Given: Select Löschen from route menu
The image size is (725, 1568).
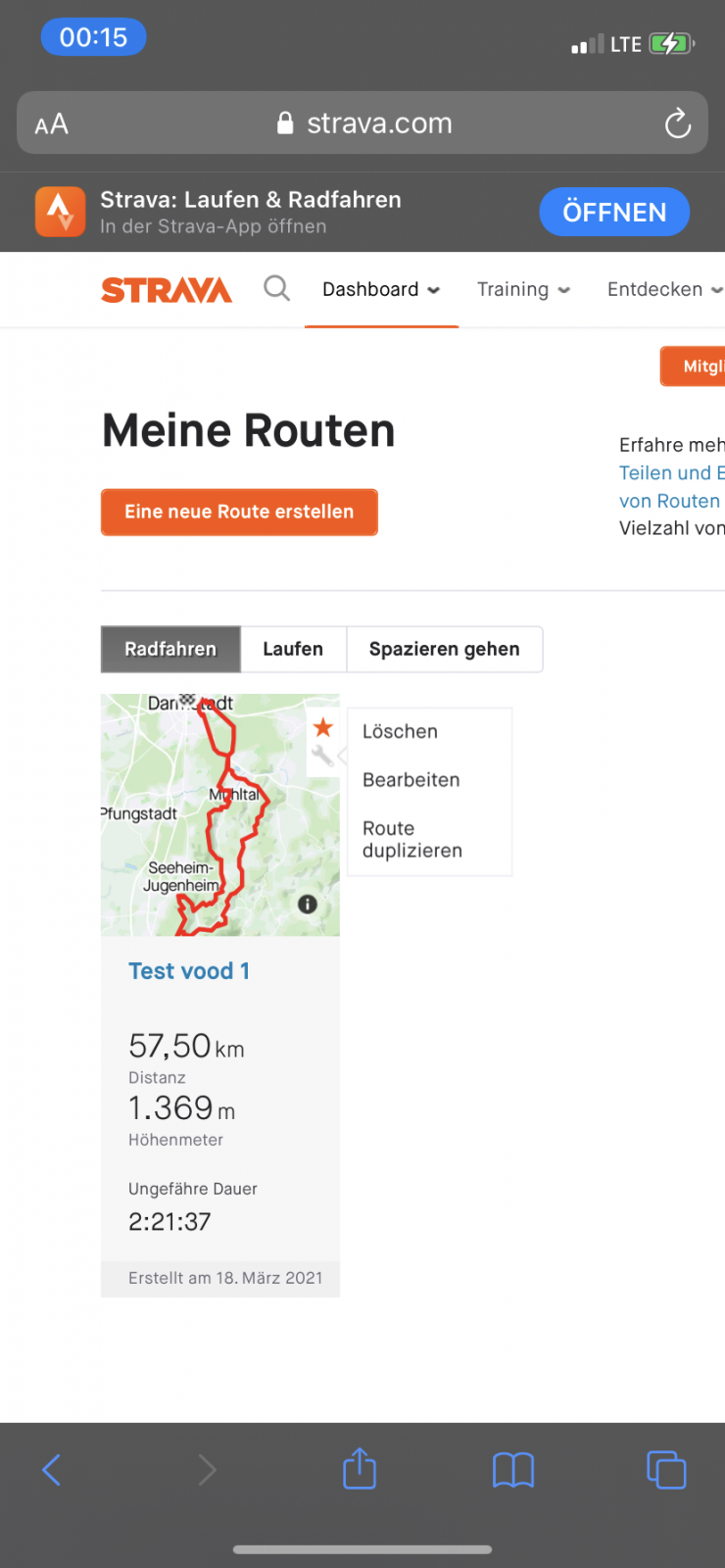Looking at the screenshot, I should point(400,731).
